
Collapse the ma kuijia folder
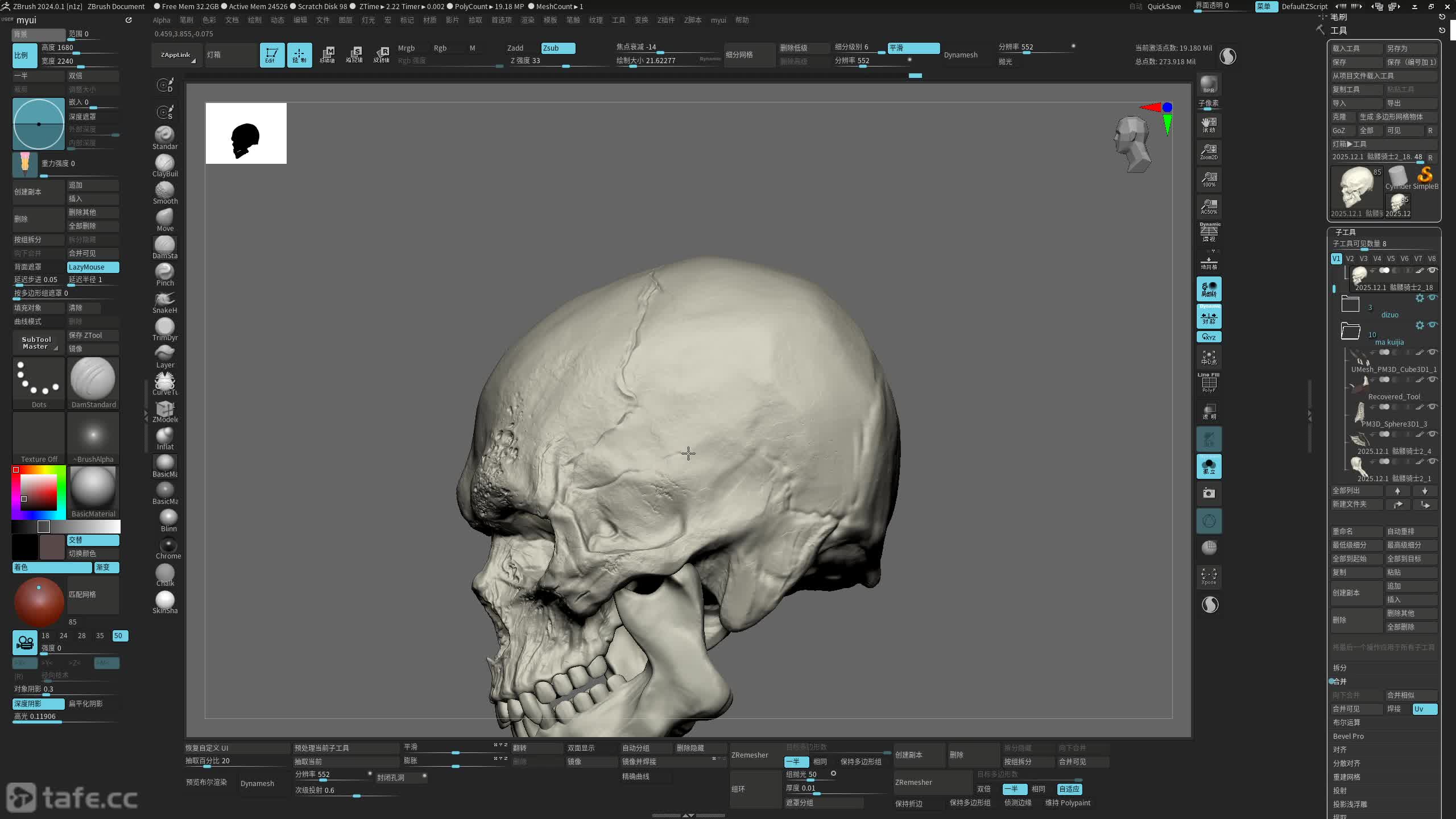click(x=1350, y=330)
